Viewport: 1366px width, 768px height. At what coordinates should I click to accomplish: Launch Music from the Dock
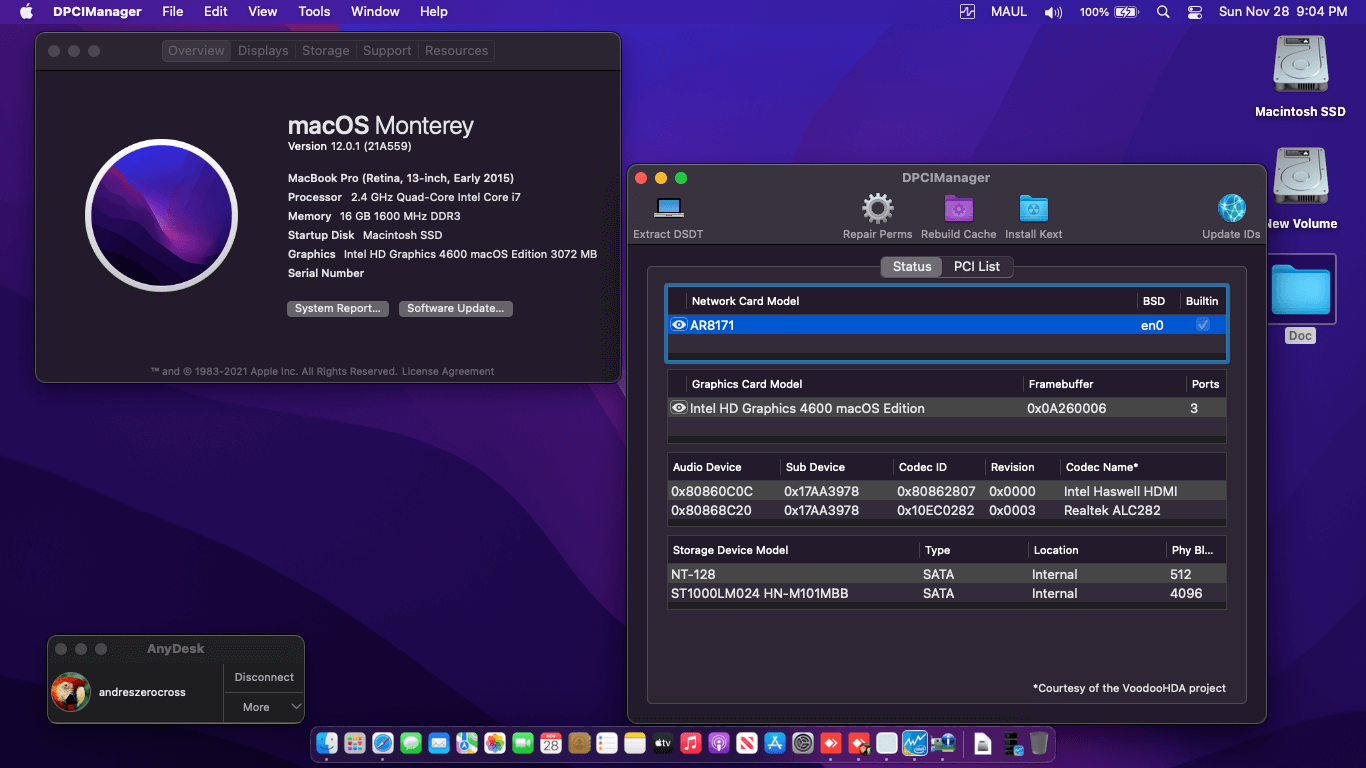point(691,743)
